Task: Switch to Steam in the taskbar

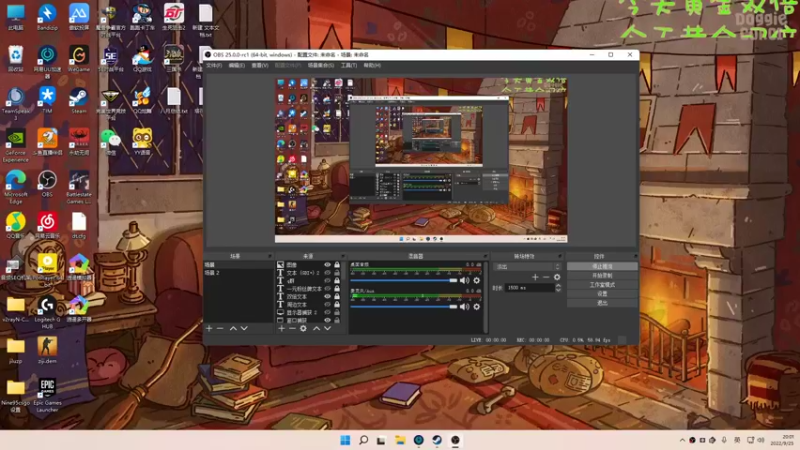Action: pyautogui.click(x=437, y=440)
